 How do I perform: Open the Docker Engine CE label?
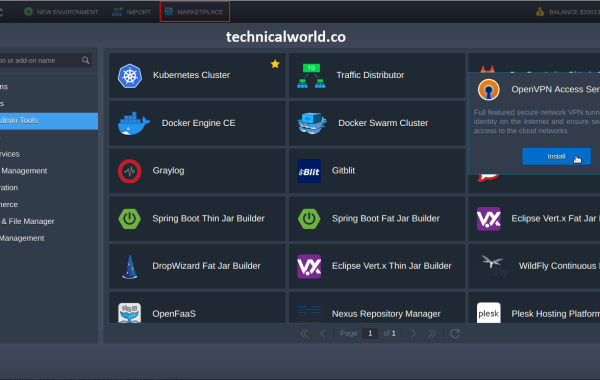tap(198, 123)
